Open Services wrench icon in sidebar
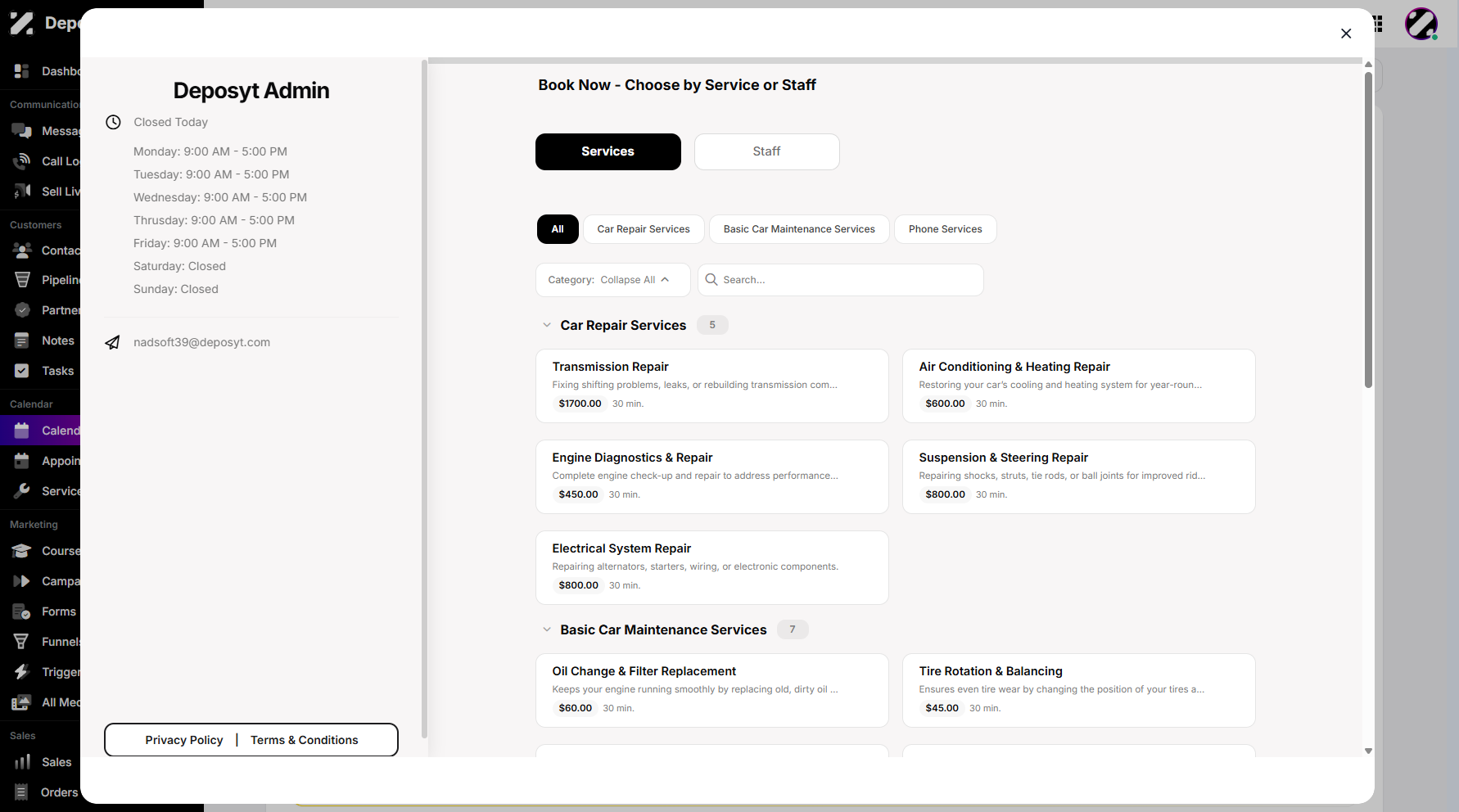 click(x=22, y=491)
